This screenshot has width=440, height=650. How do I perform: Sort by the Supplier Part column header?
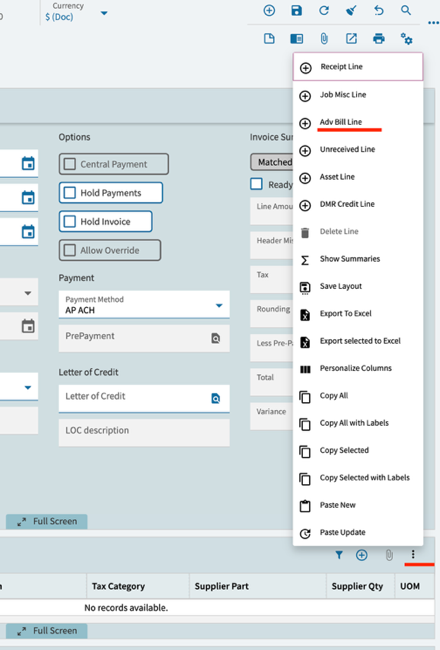pyautogui.click(x=258, y=586)
